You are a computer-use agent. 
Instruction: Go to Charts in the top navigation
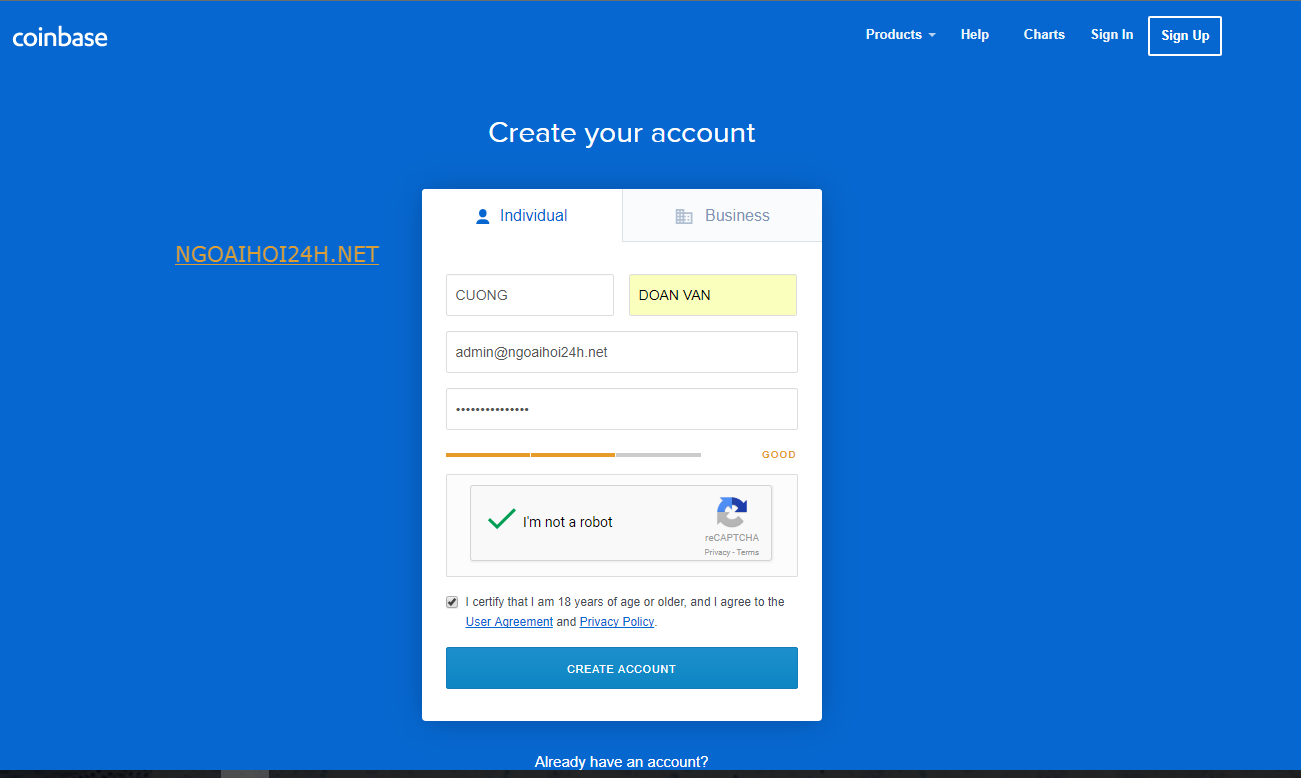[x=1044, y=35]
